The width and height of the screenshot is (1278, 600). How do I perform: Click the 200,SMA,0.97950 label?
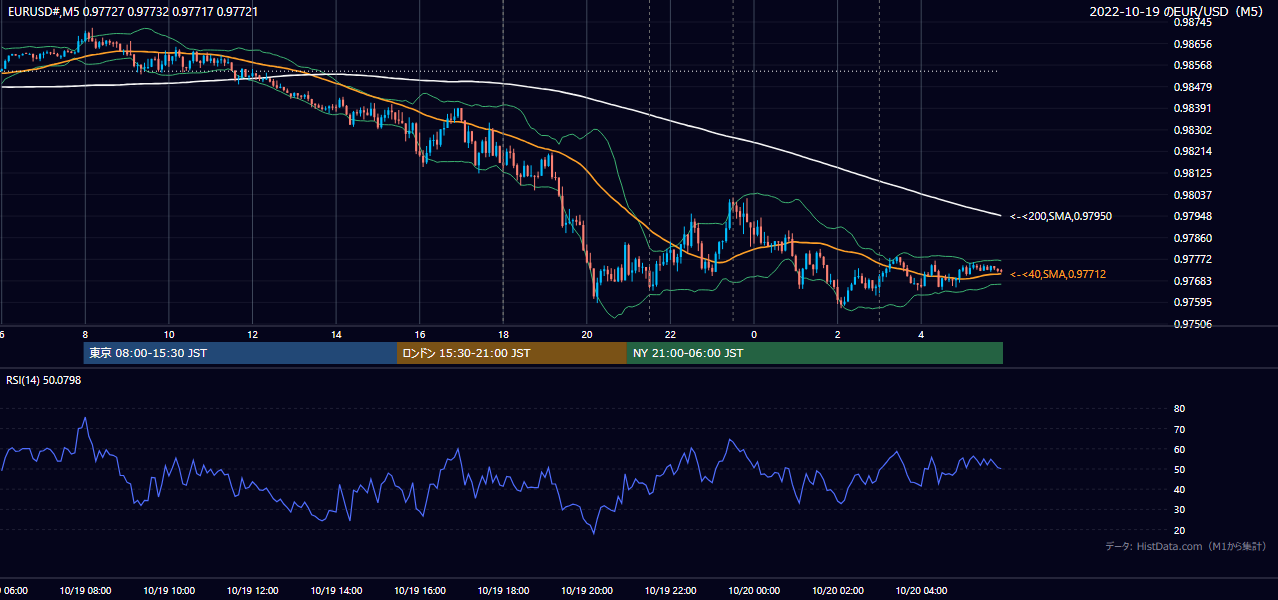pyautogui.click(x=1060, y=216)
